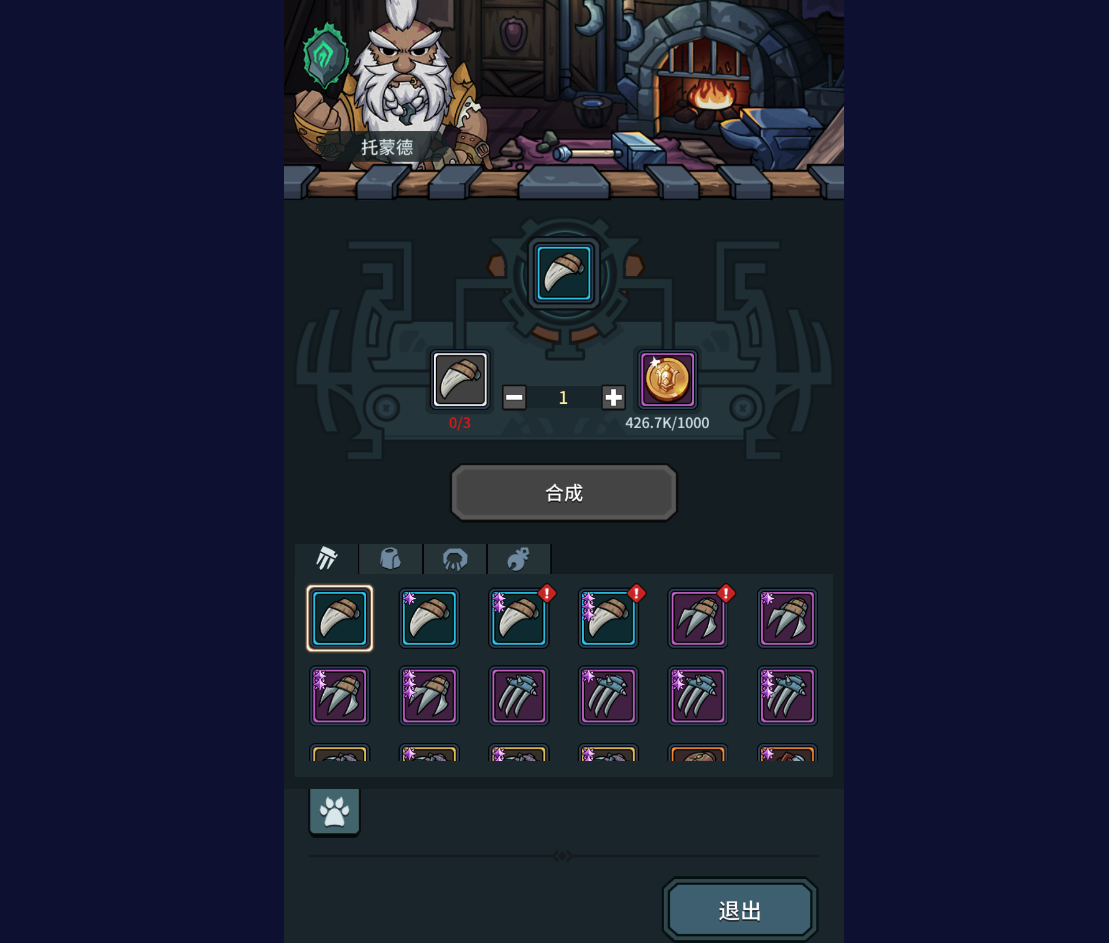
Task: Click the 合成 synthesize button
Action: pyautogui.click(x=564, y=492)
